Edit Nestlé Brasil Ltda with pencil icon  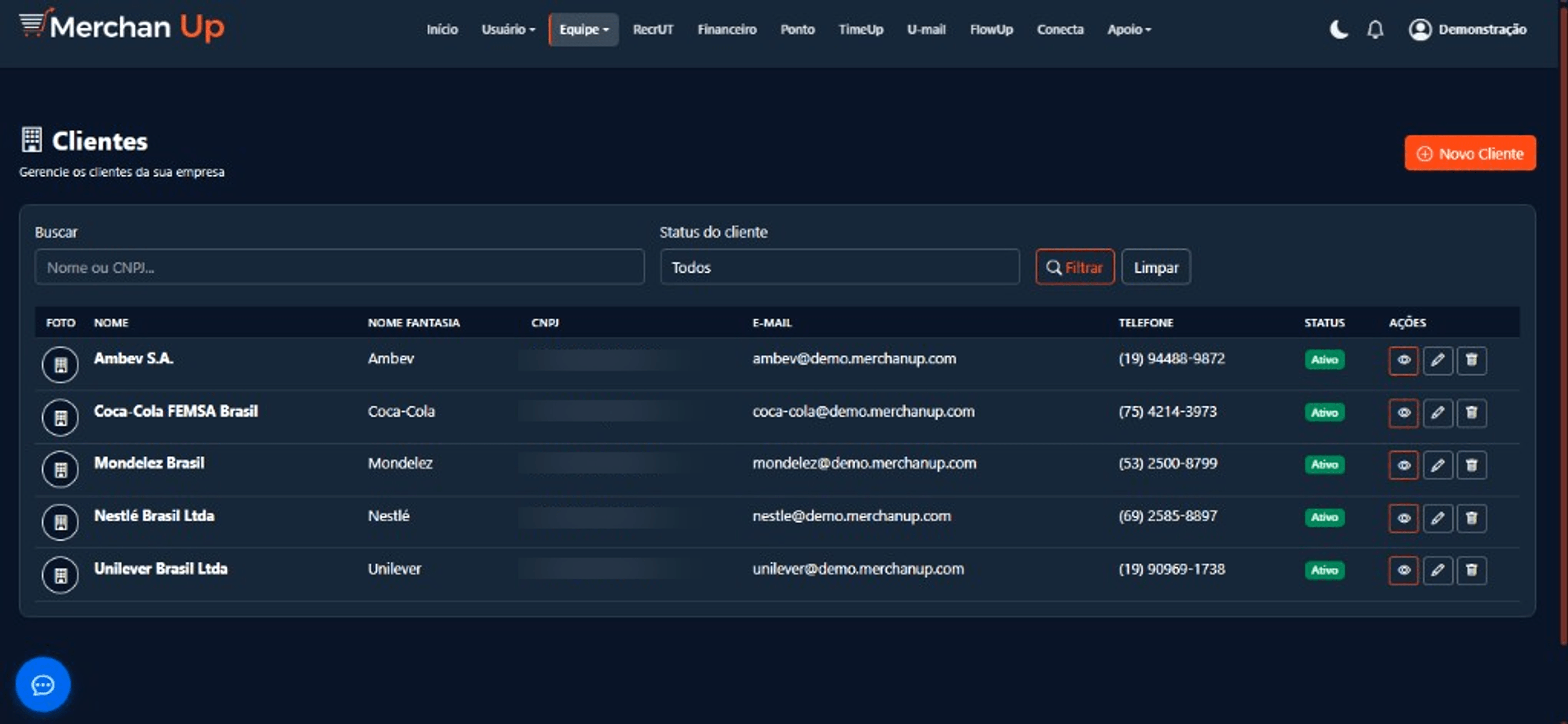(x=1437, y=518)
